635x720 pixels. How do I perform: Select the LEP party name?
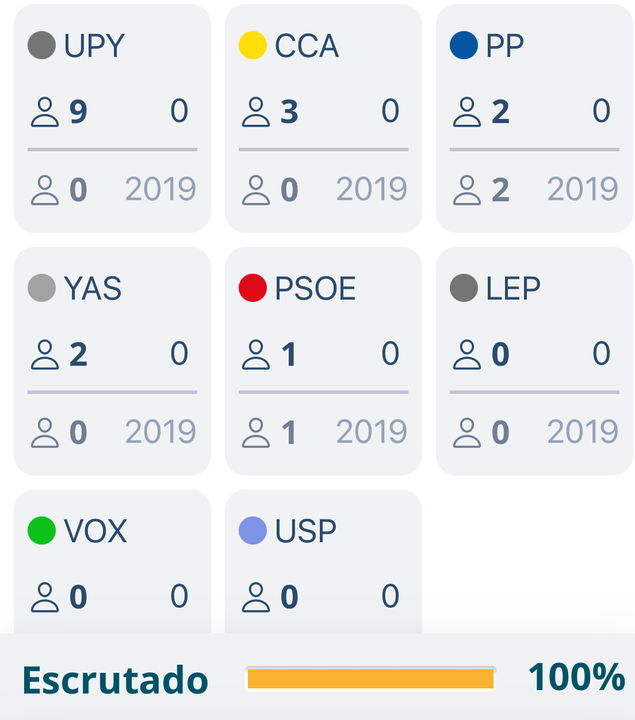(x=513, y=288)
